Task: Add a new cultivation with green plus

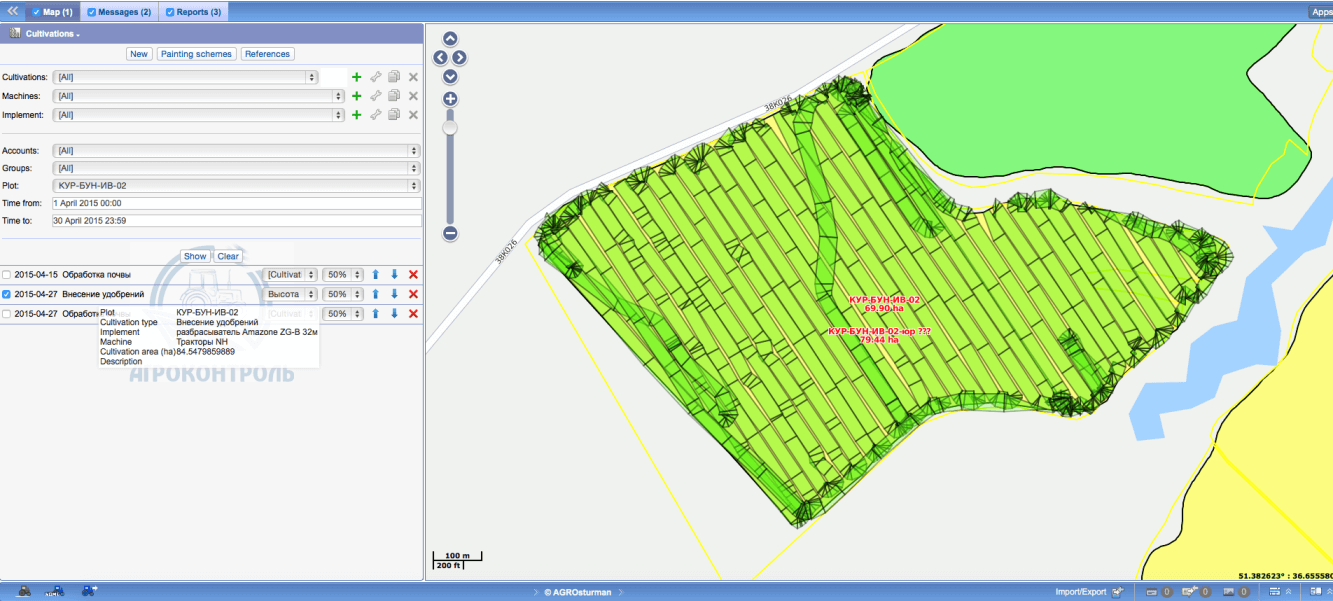Action: (356, 77)
